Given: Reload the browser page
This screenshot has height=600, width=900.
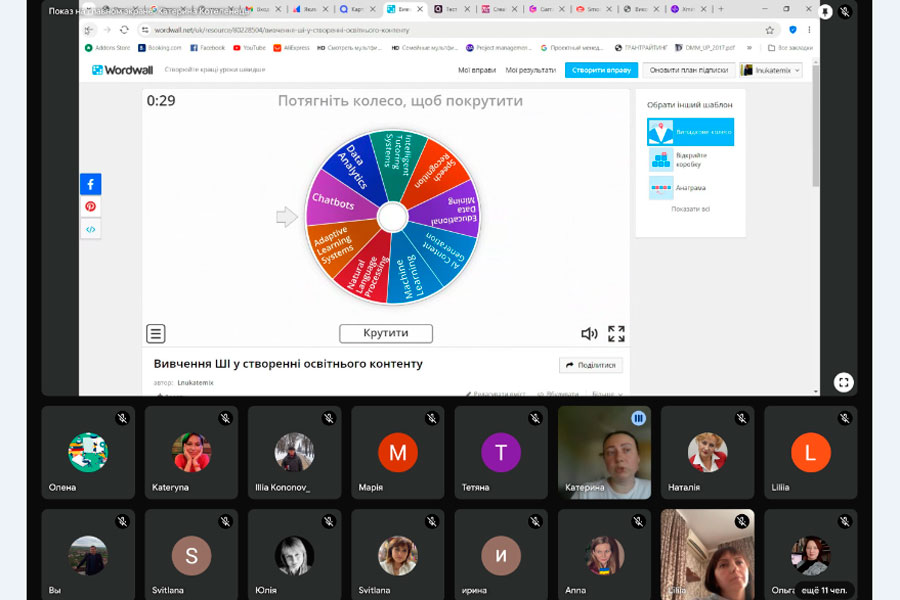Looking at the screenshot, I should point(124,30).
